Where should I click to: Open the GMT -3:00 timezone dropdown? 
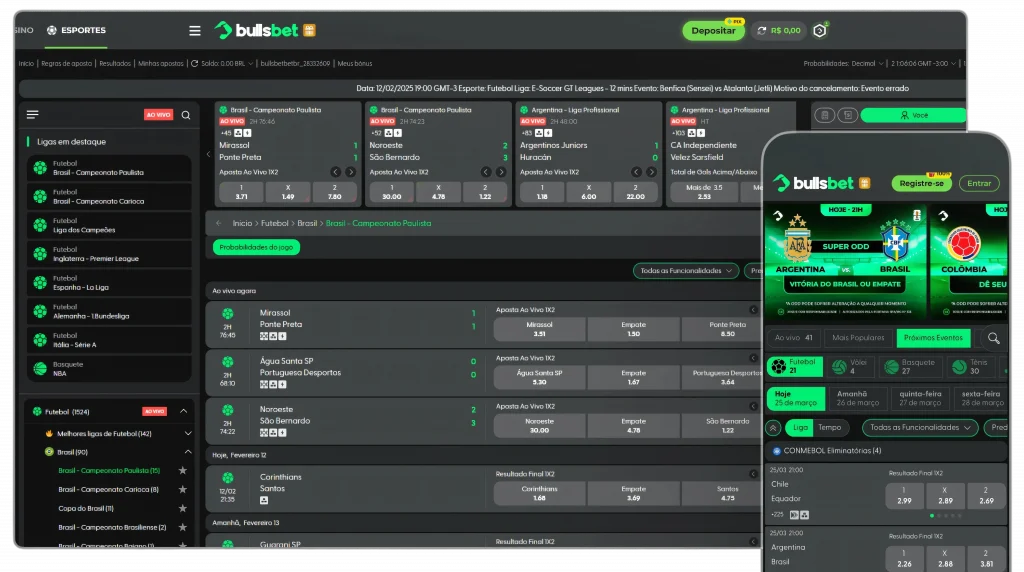pos(923,63)
